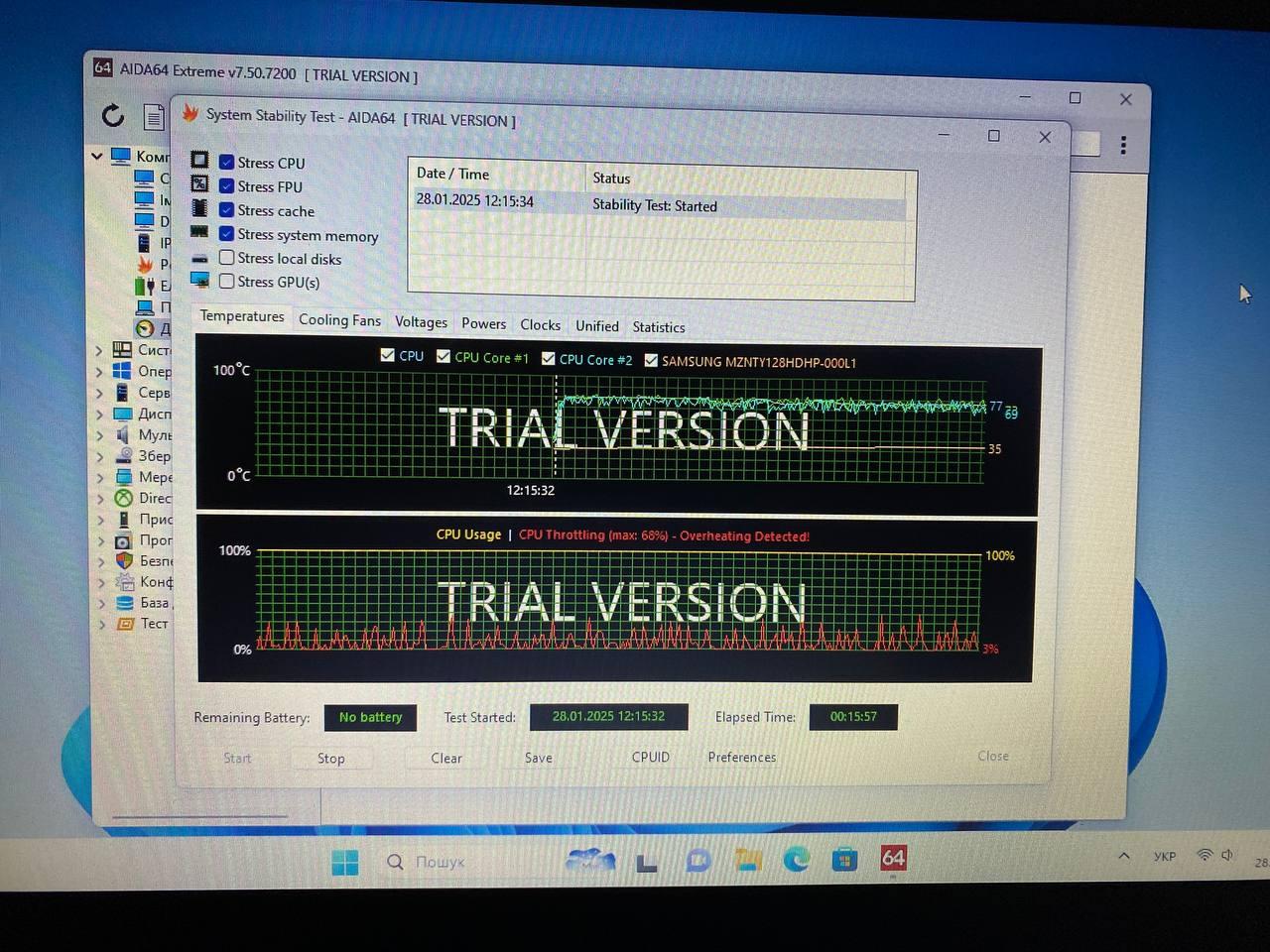Toggle the CPU temperature graph checkbox

pyautogui.click(x=388, y=355)
